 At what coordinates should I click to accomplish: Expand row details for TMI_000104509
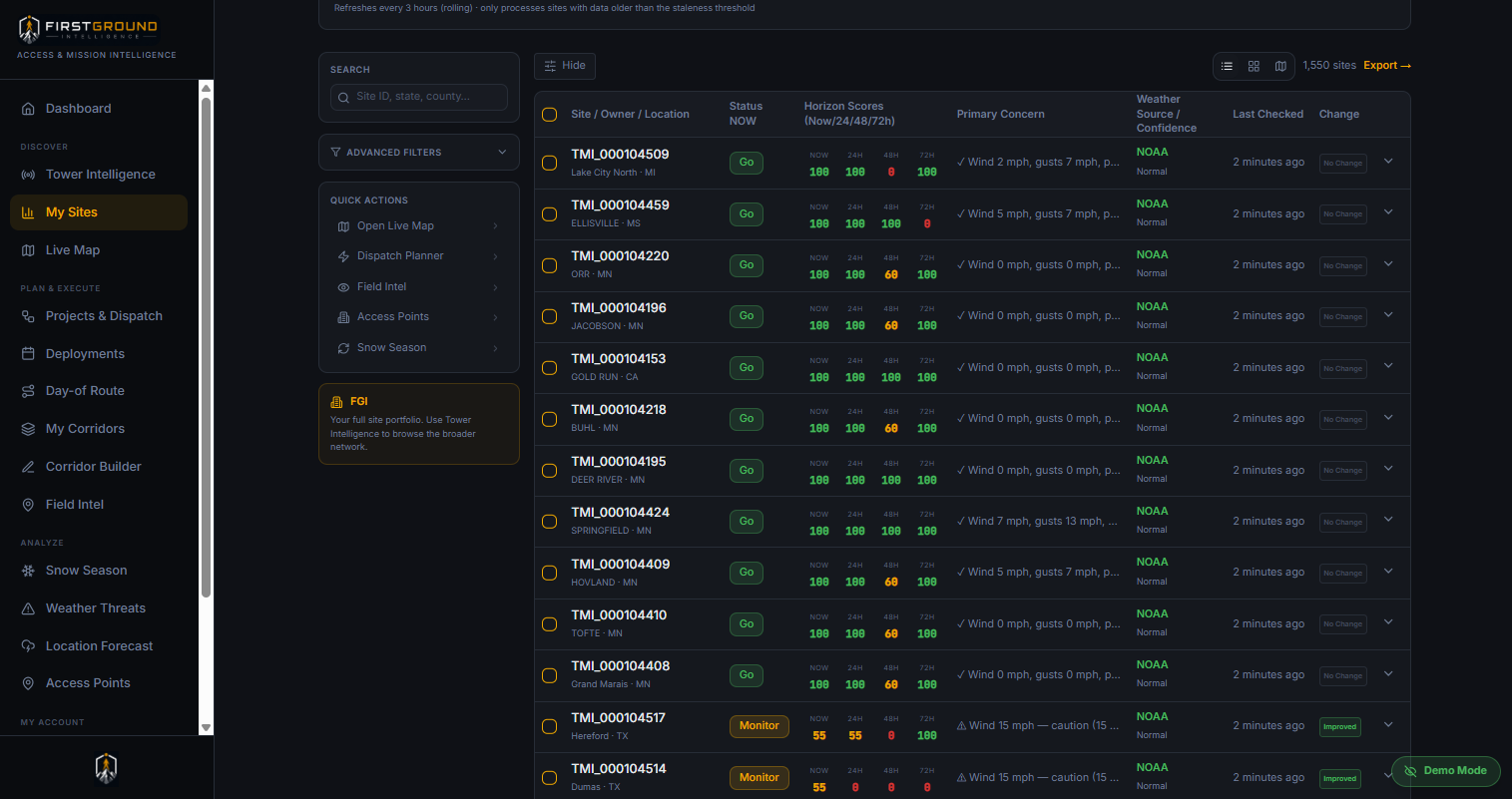tap(1387, 162)
